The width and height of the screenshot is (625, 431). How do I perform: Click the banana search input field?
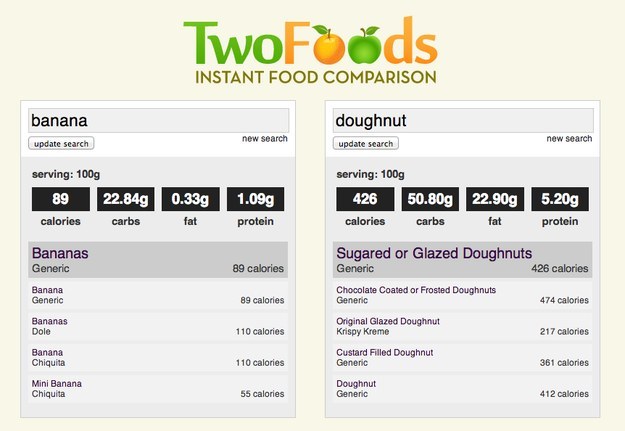158,120
